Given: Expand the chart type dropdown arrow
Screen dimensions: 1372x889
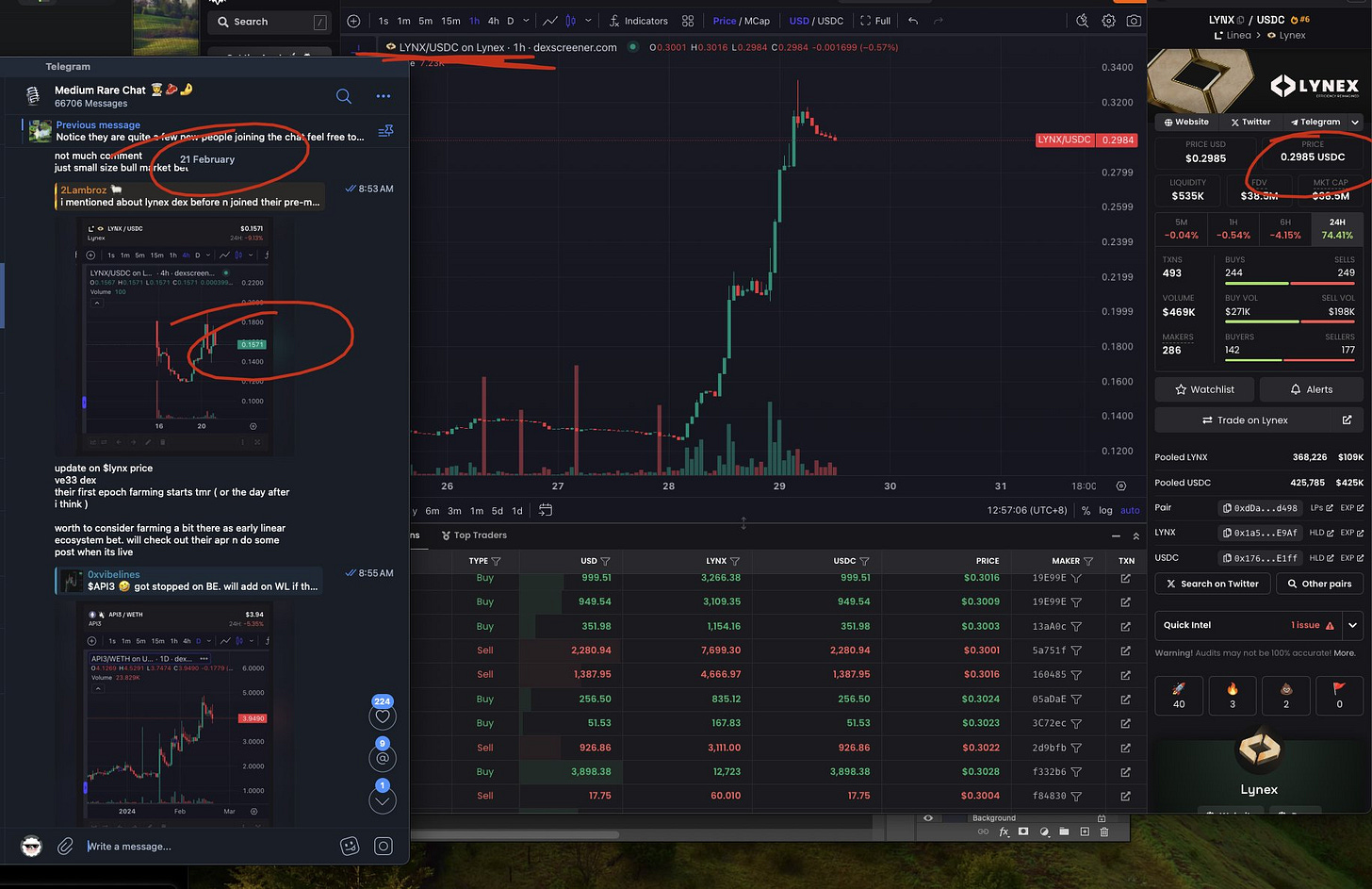Looking at the screenshot, I should tap(589, 21).
